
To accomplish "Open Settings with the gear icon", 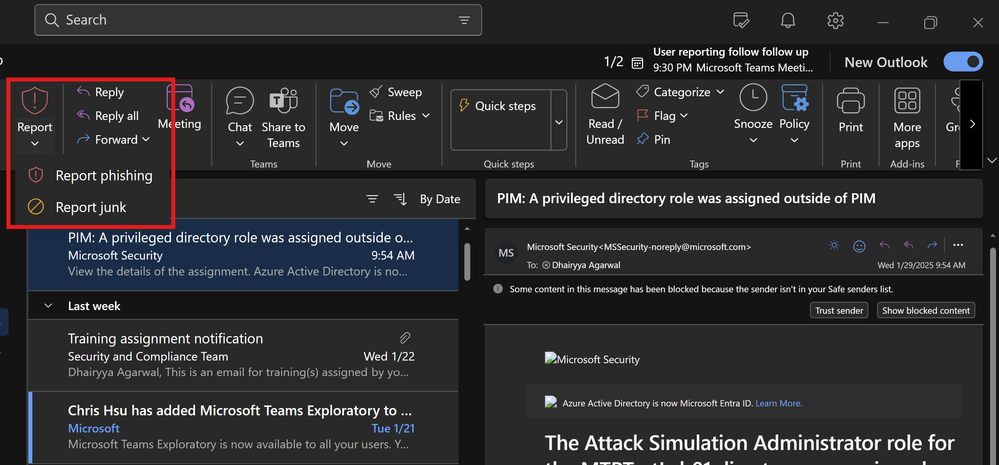I will 835,21.
